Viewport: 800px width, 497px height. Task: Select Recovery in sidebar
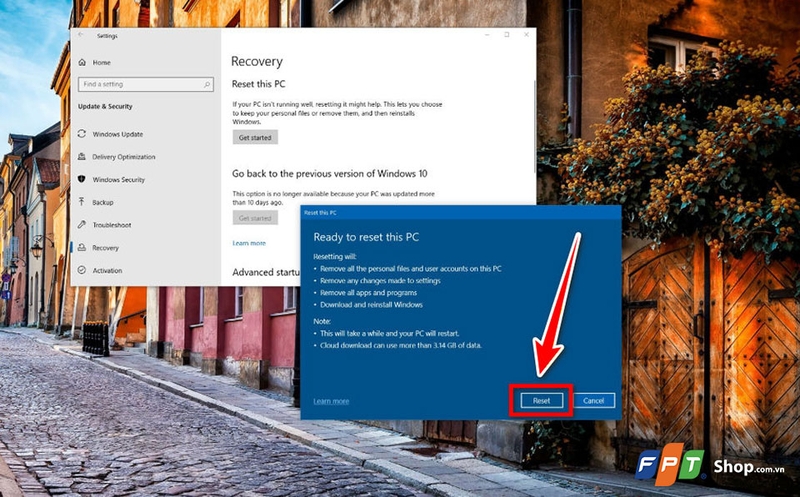(x=105, y=248)
